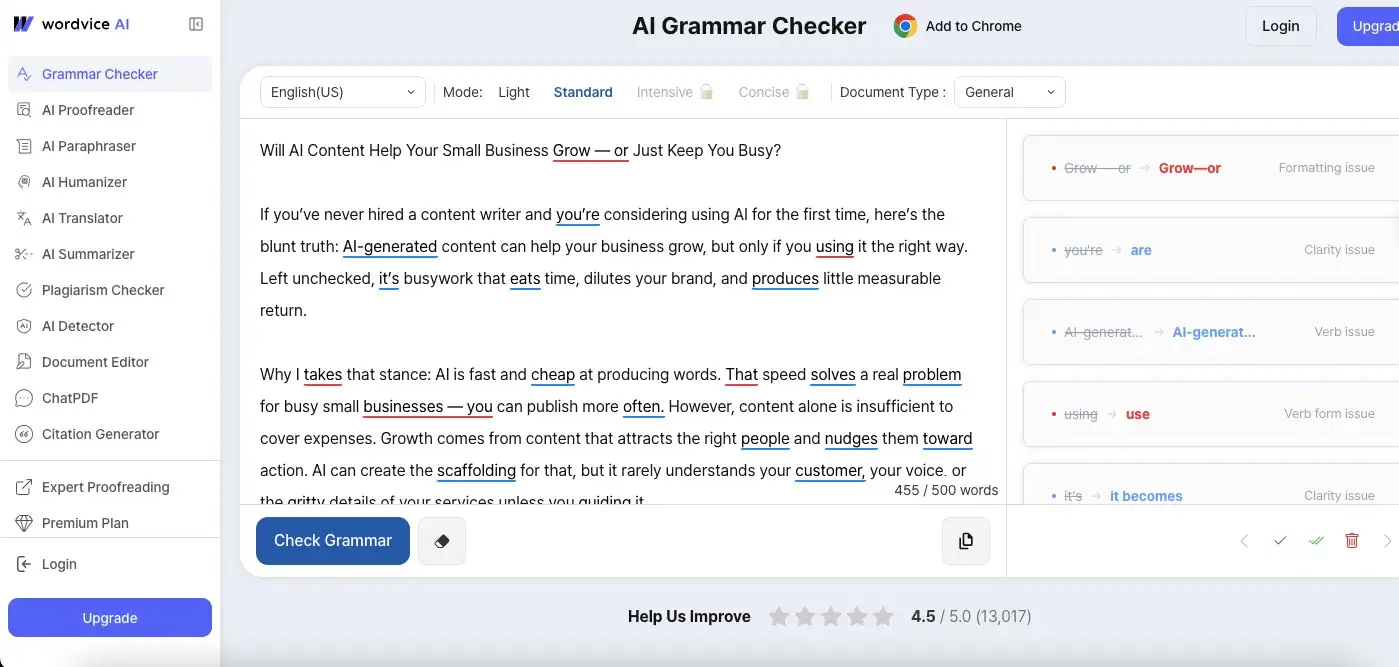Click the underlined word 'scaffolding'
Viewport: 1399px width, 667px height.
click(x=476, y=471)
